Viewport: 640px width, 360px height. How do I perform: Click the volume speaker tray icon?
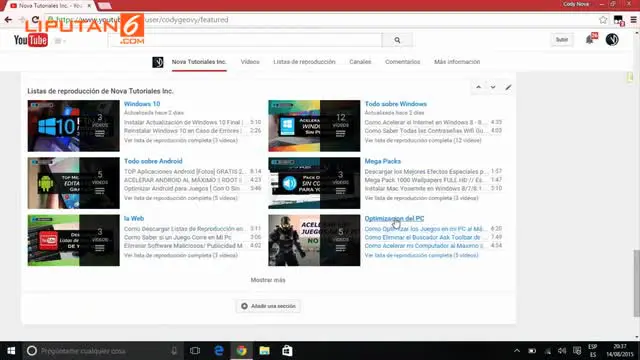562,351
